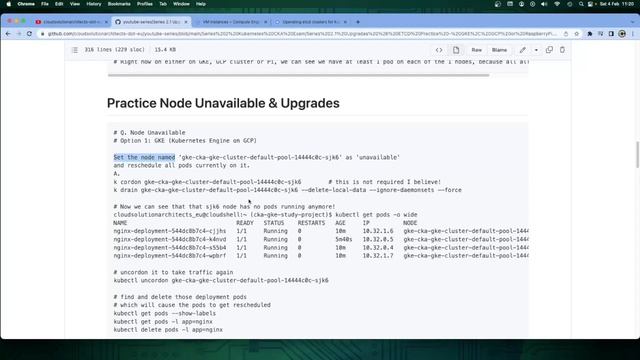
Task: Open Control Center in menu bar
Action: tap(590, 4)
